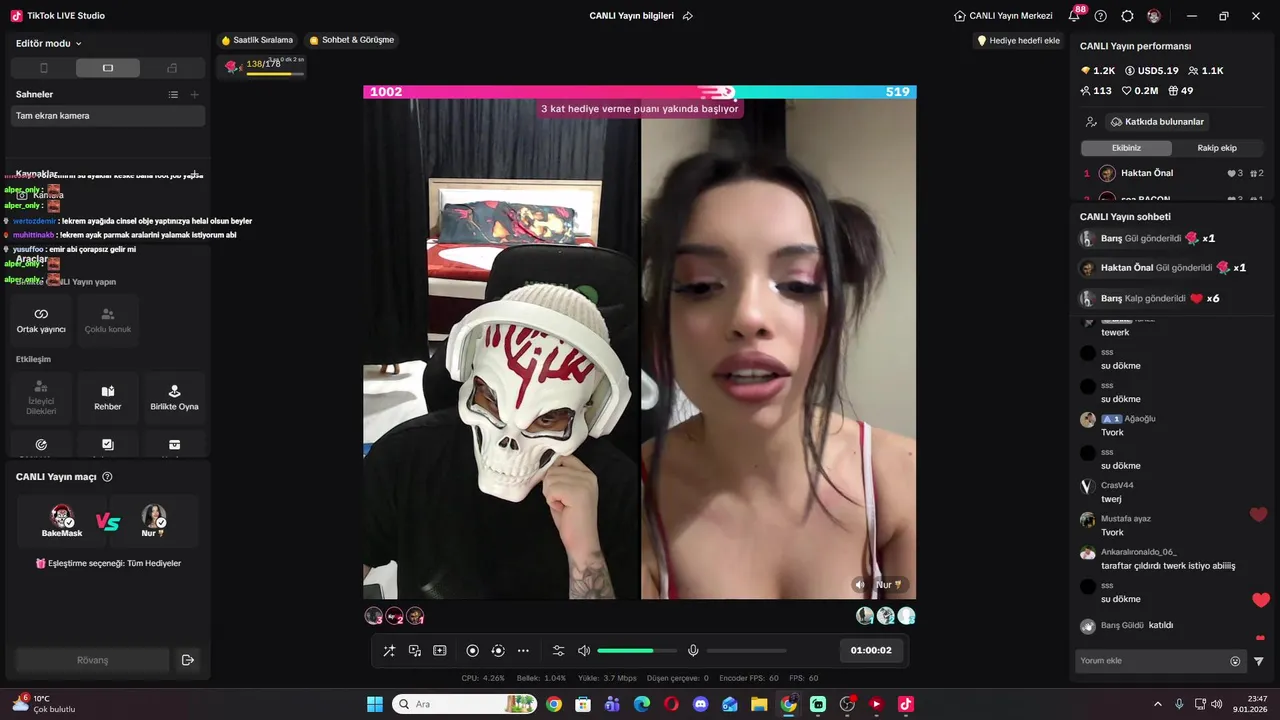
Task: Click the rose gift goal progress 138/178
Action: click(x=264, y=66)
